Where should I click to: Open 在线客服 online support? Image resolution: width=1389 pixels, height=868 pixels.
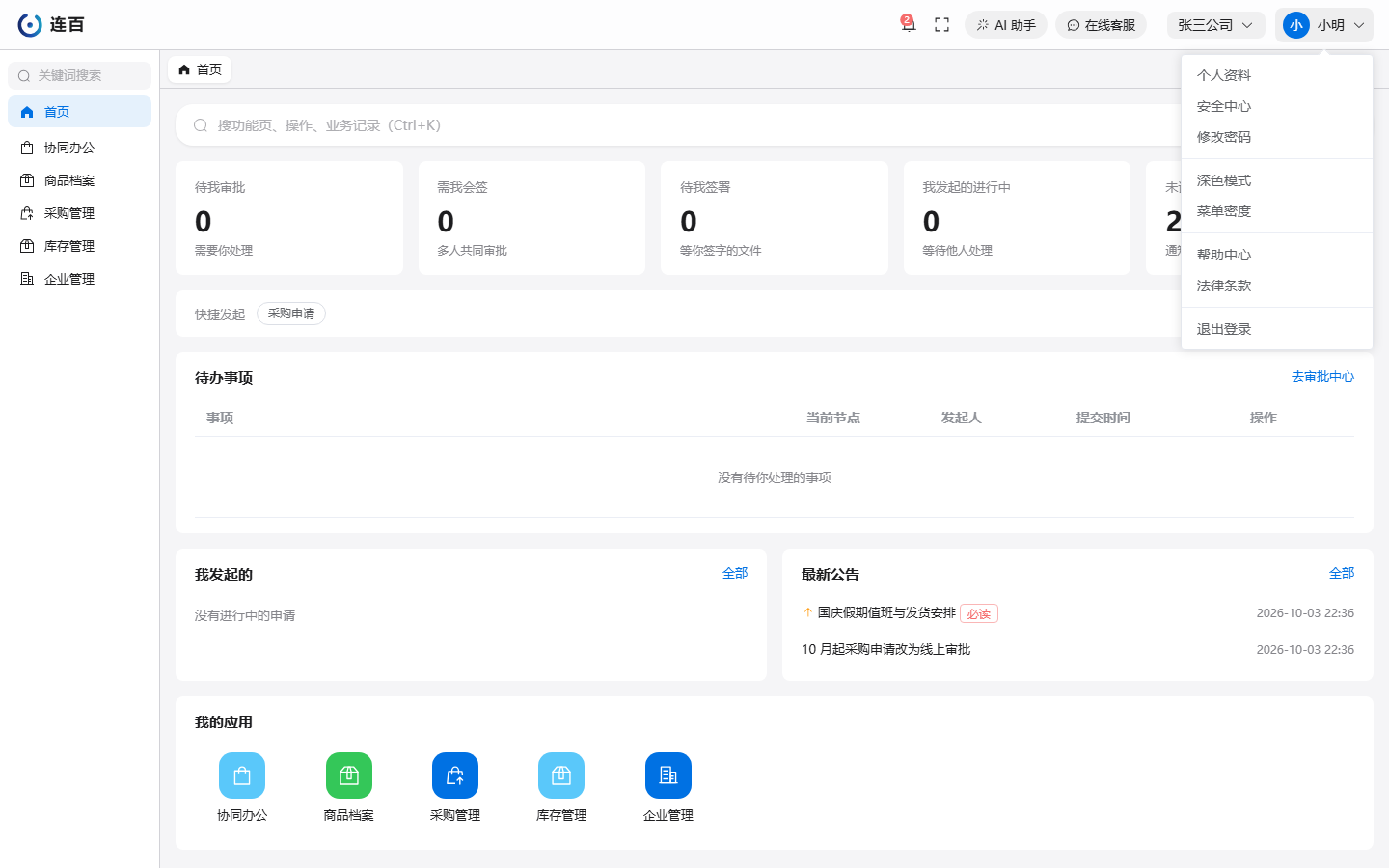click(1101, 25)
